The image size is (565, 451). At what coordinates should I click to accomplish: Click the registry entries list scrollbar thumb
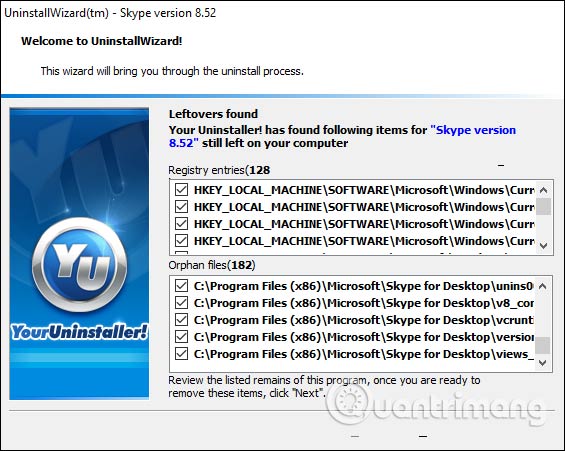(544, 206)
